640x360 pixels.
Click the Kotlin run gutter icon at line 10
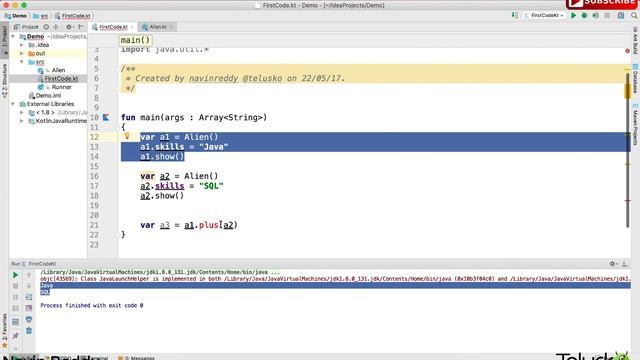(106, 118)
